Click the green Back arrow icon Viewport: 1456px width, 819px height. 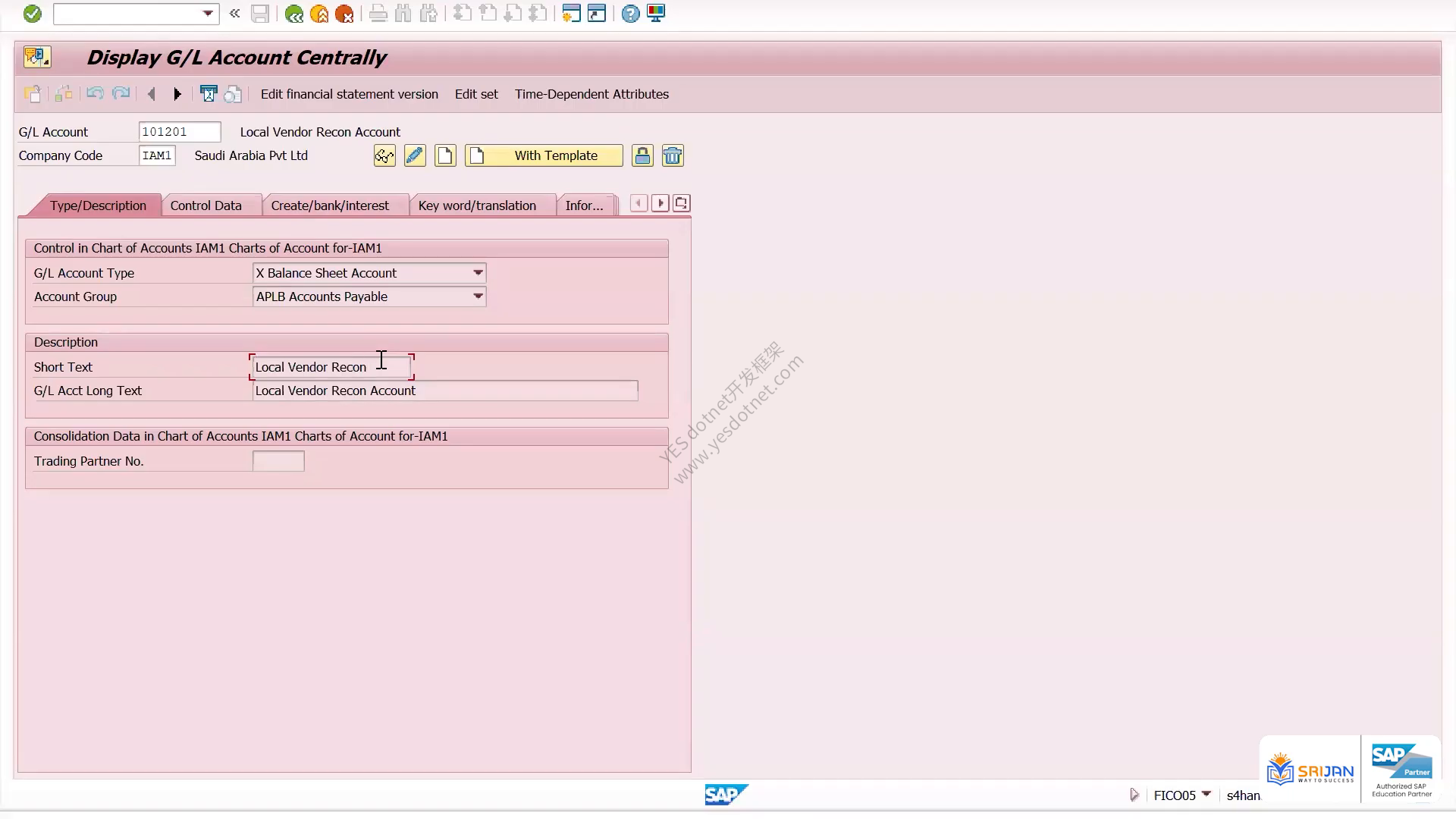click(294, 14)
